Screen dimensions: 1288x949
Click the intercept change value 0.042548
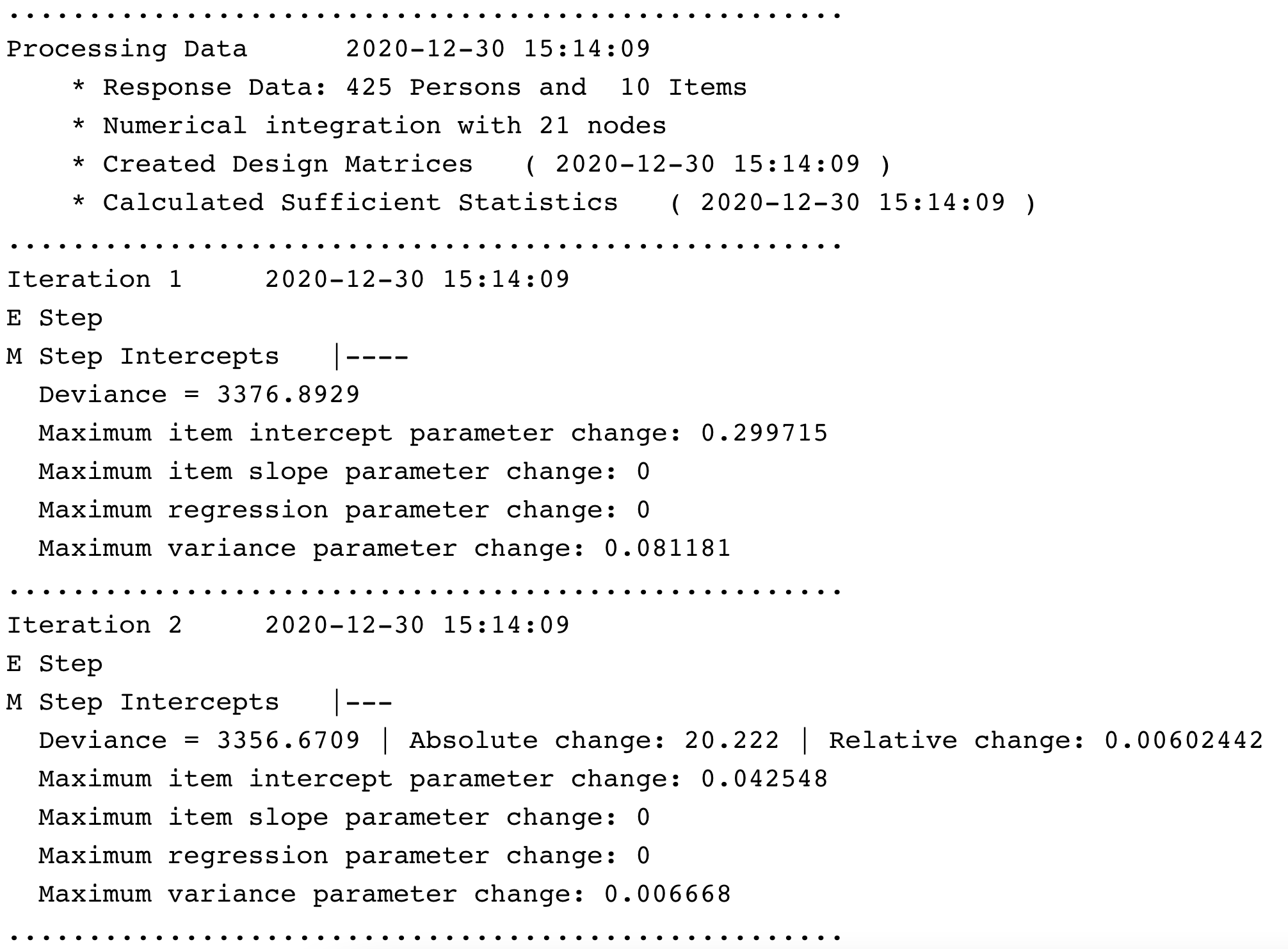point(764,779)
